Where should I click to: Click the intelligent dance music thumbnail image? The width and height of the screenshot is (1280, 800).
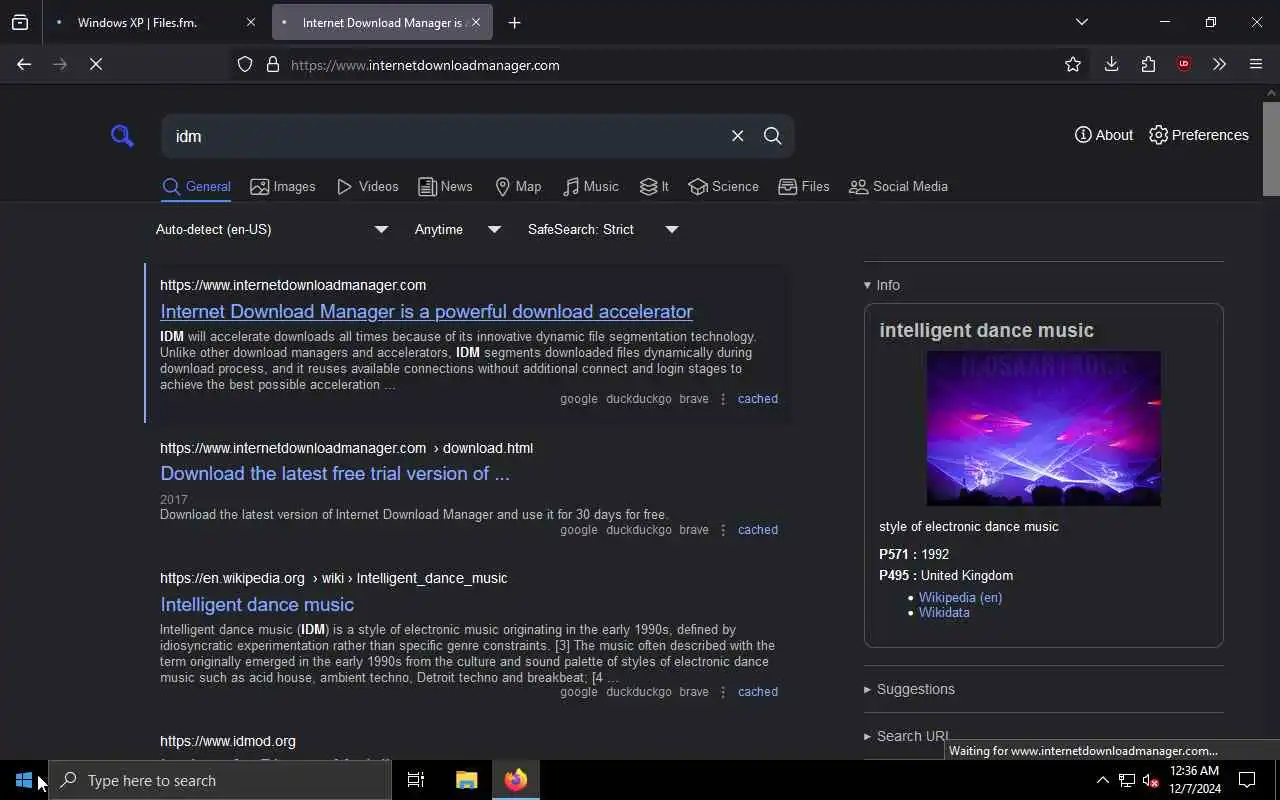click(1043, 428)
